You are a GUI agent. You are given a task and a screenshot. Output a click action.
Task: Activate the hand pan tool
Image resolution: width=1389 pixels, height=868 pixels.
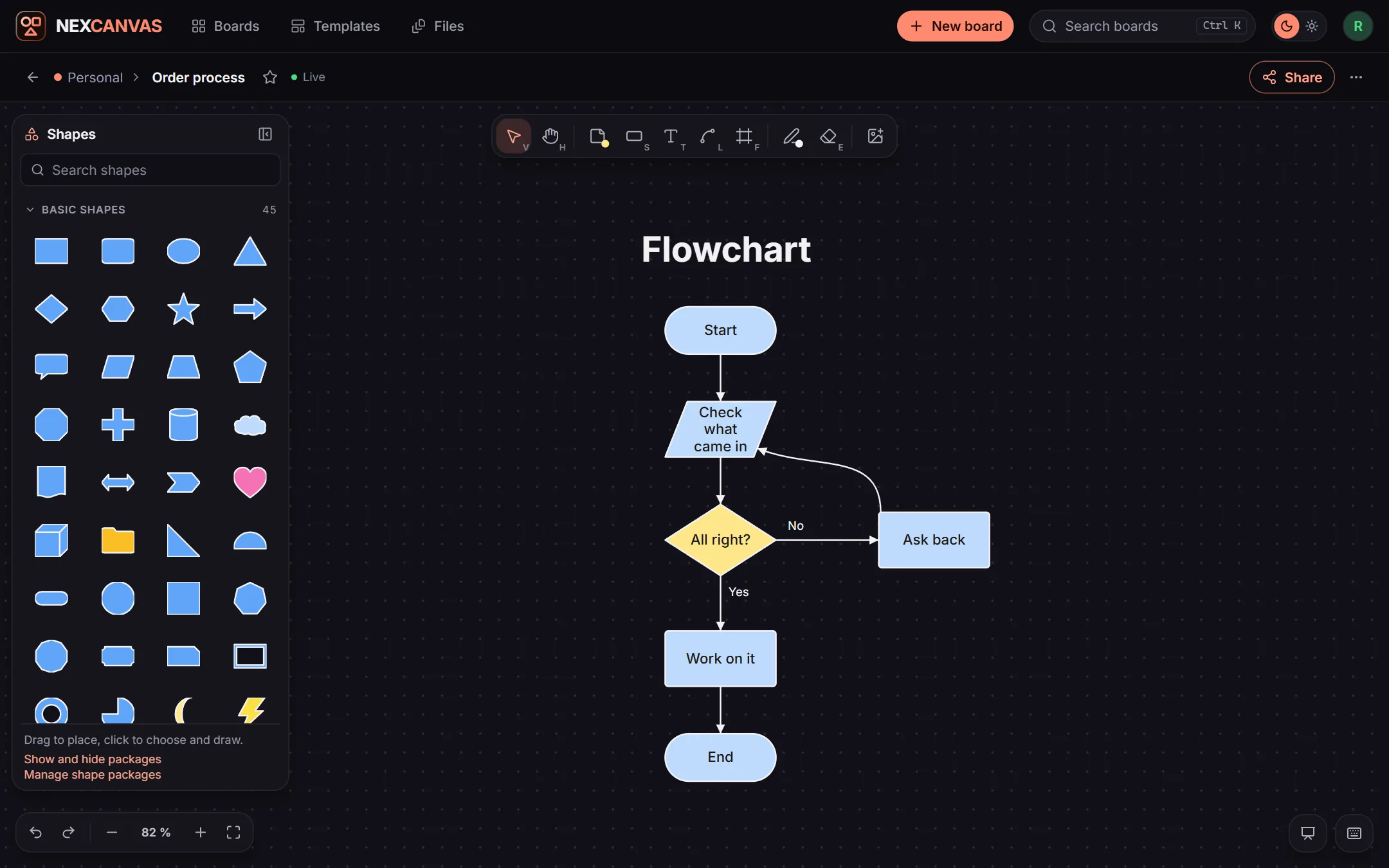tap(550, 136)
